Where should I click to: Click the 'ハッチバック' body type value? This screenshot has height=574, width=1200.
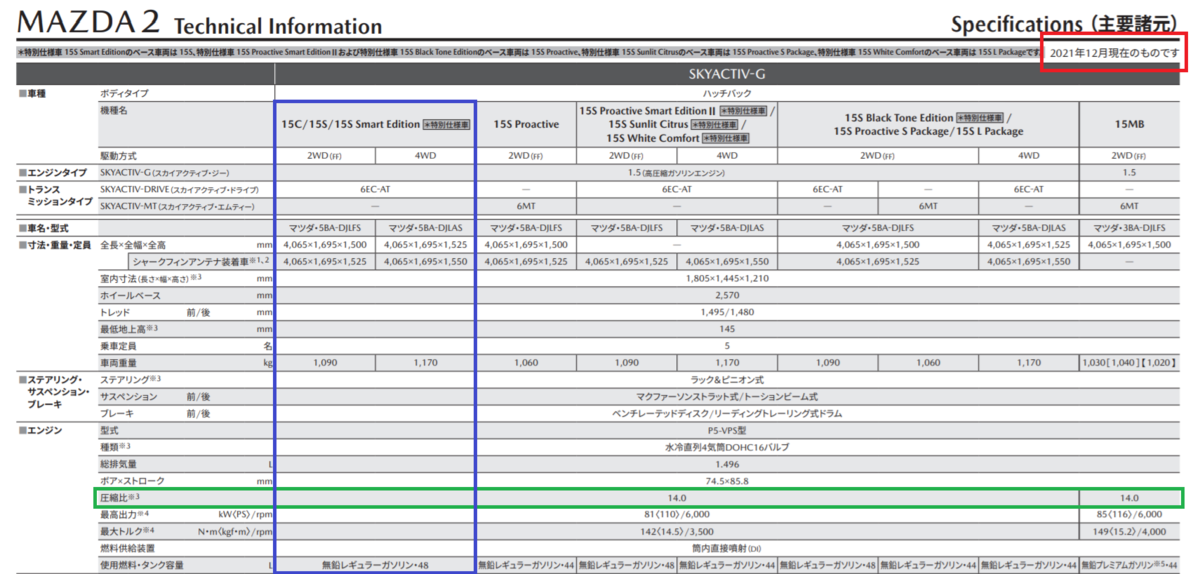pyautogui.click(x=727, y=92)
